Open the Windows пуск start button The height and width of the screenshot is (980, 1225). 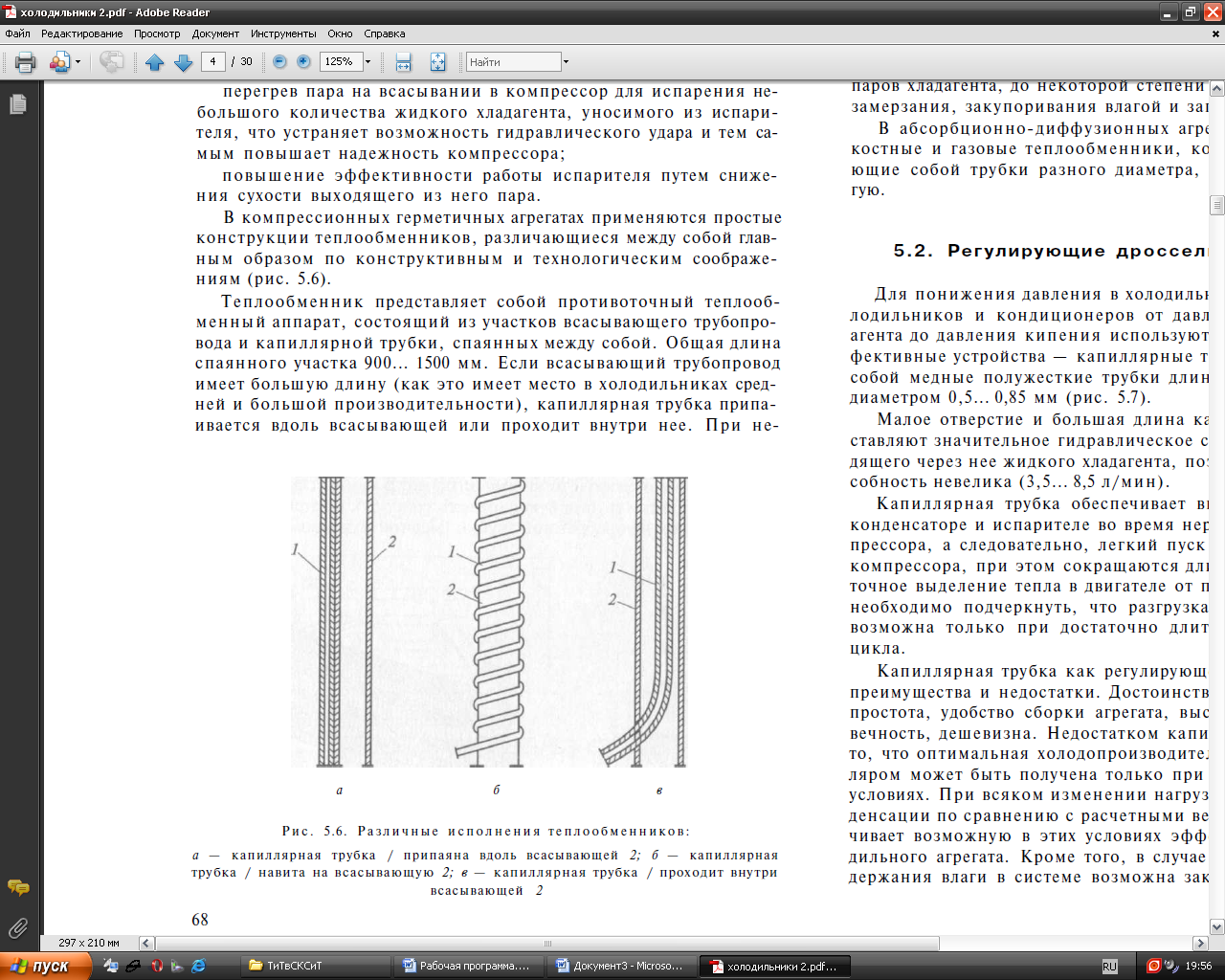[x=45, y=966]
